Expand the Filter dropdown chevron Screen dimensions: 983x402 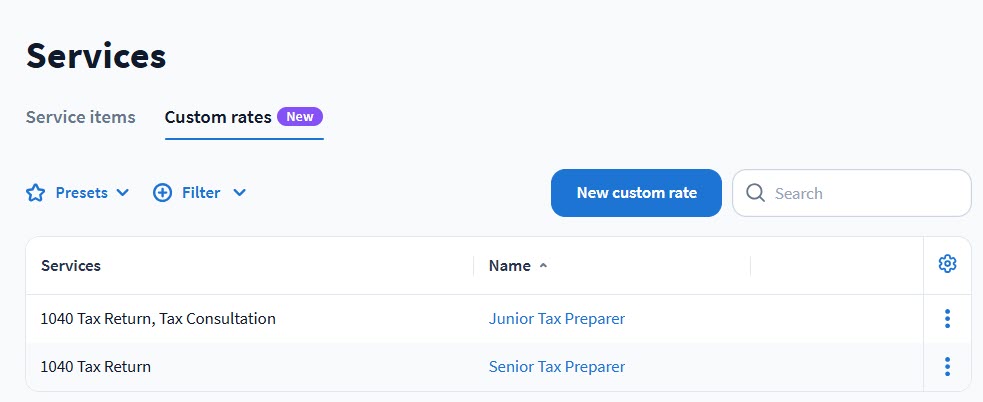(x=239, y=193)
